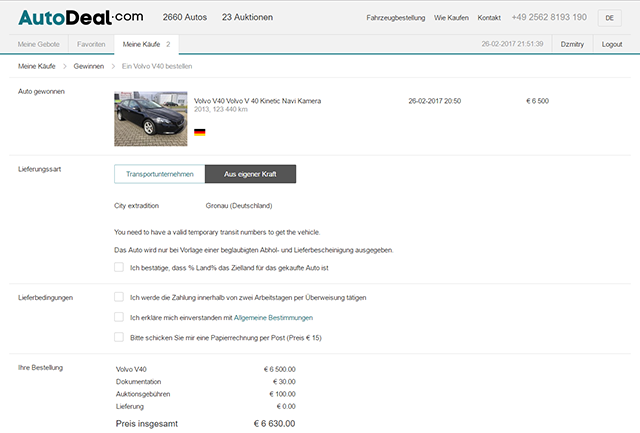Open the 23 Auktionen link
This screenshot has width=640, height=433.
pyautogui.click(x=247, y=17)
